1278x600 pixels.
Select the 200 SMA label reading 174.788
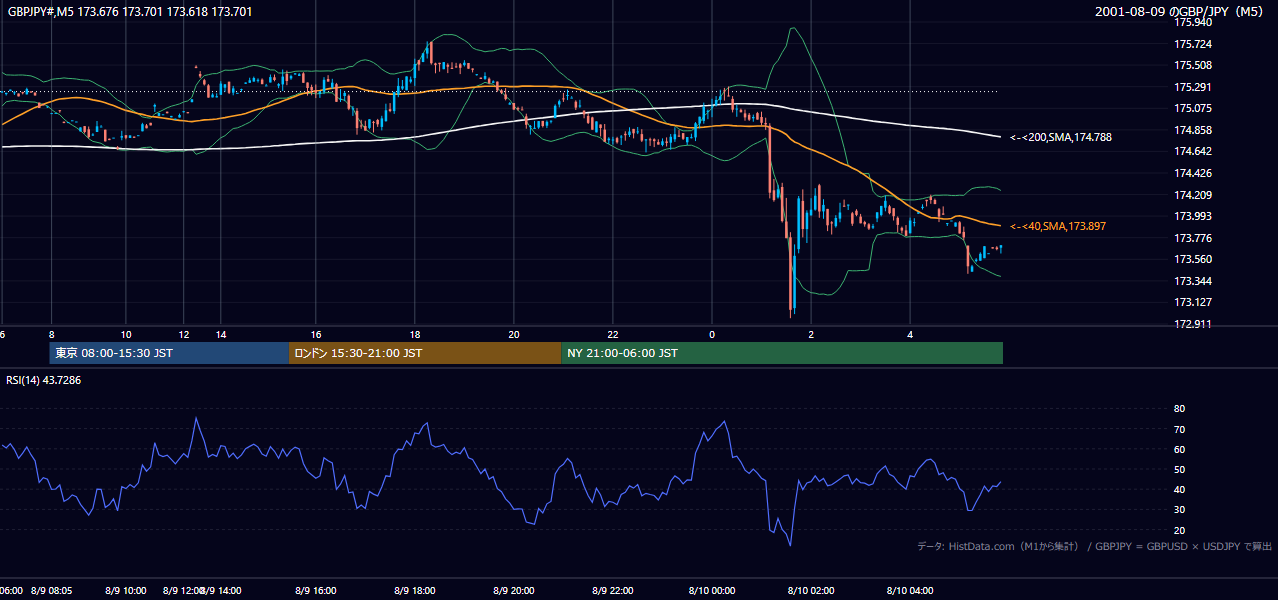pyautogui.click(x=1061, y=137)
